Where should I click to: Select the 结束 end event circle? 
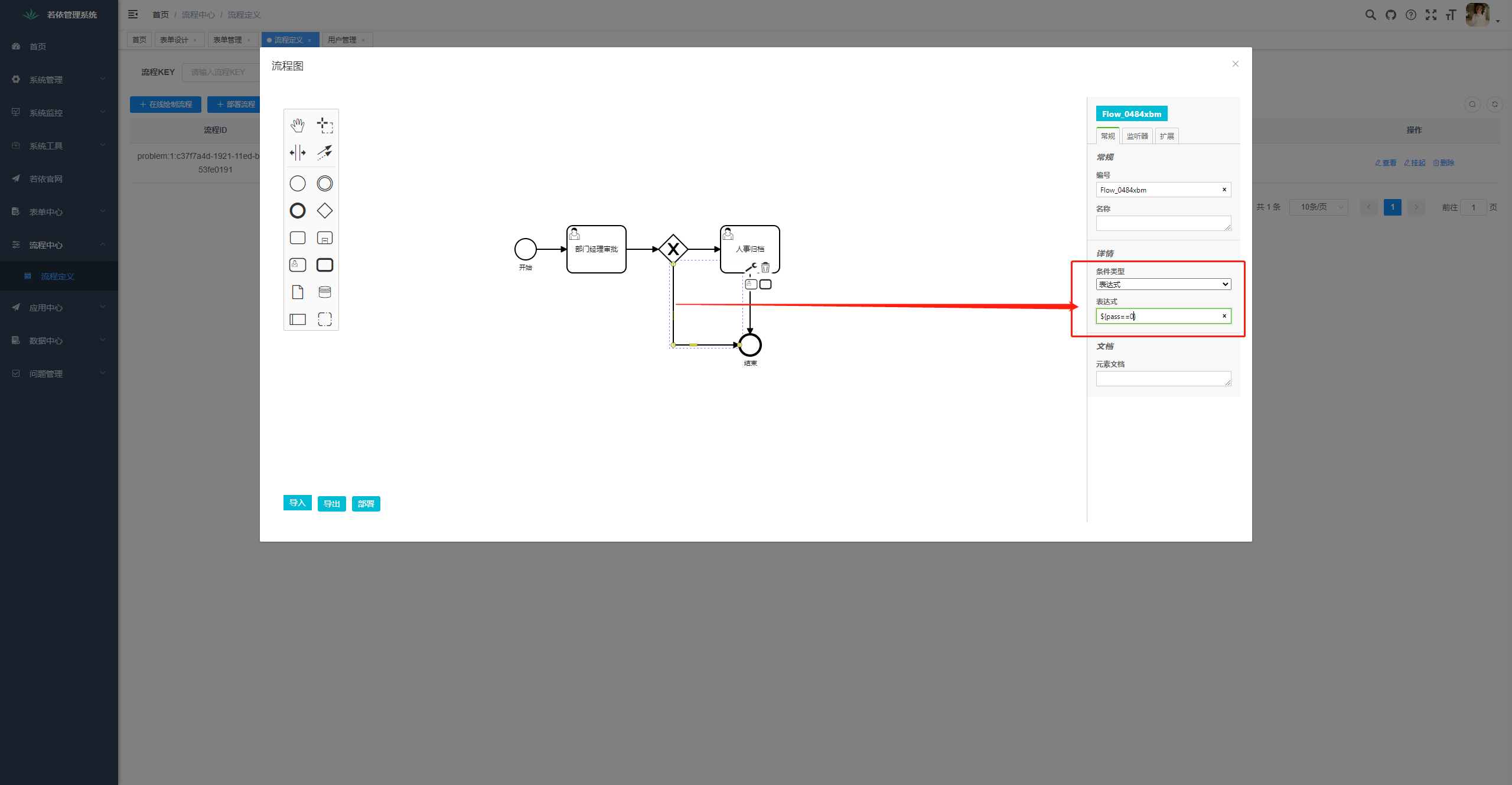coord(750,345)
